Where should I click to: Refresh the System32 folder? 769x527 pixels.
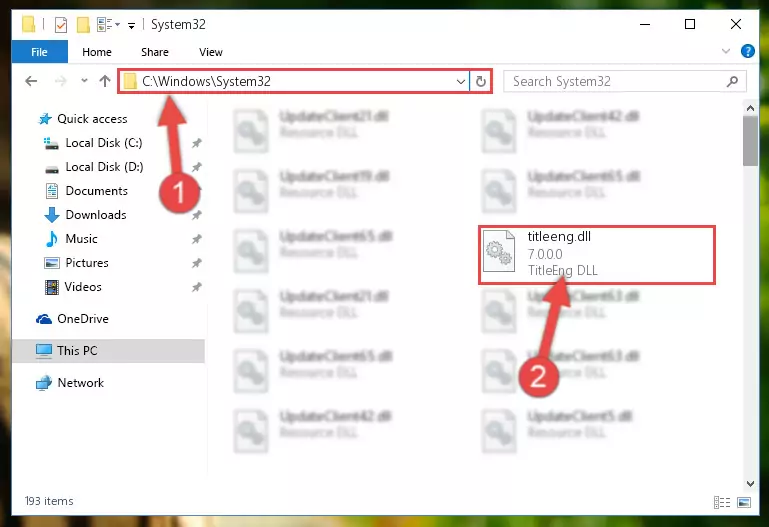pos(481,81)
